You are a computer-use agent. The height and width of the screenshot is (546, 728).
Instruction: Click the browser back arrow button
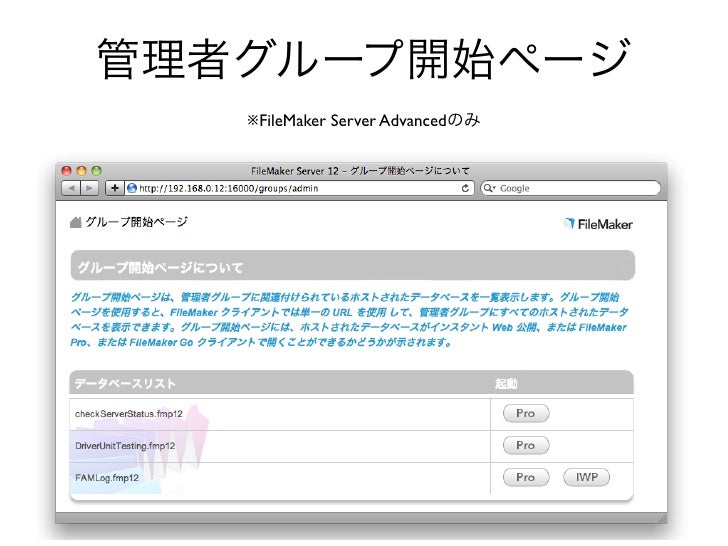pos(71,188)
